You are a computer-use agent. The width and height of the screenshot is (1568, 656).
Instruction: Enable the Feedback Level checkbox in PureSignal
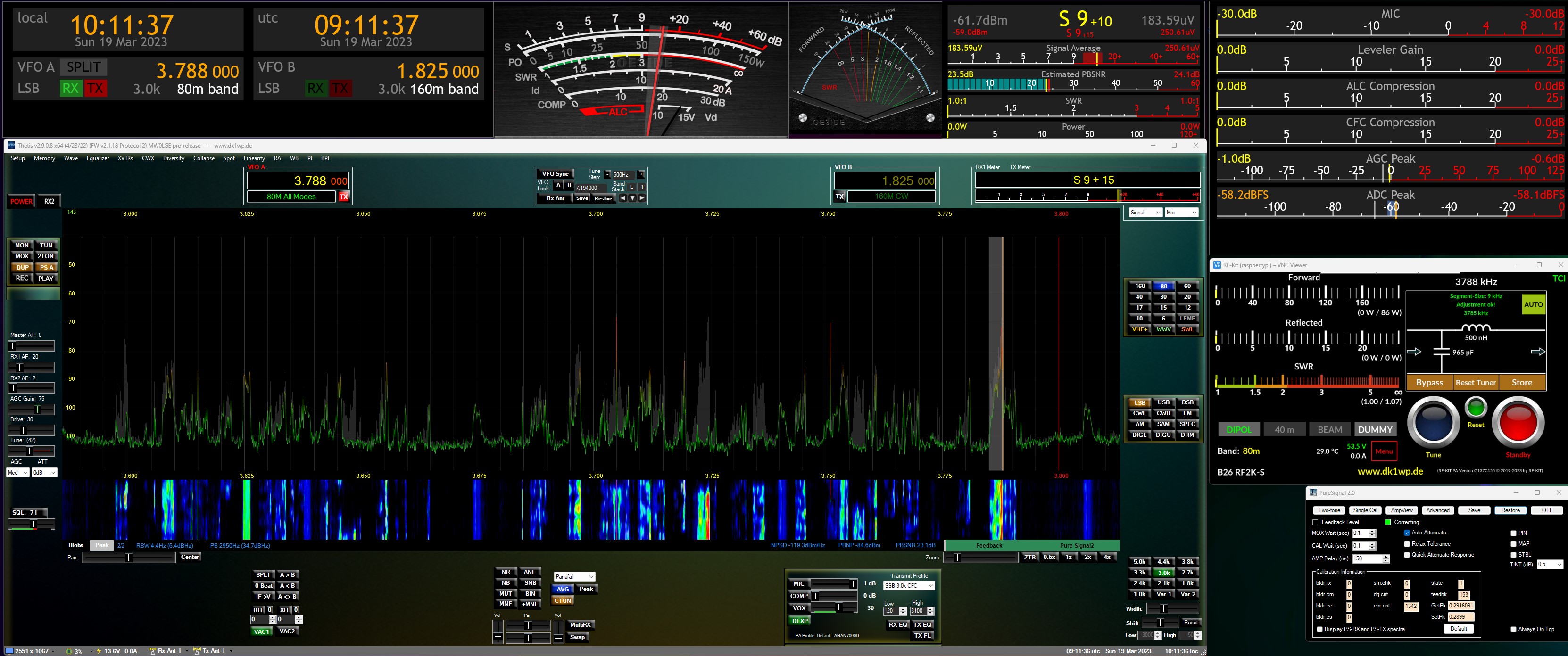tap(1315, 522)
